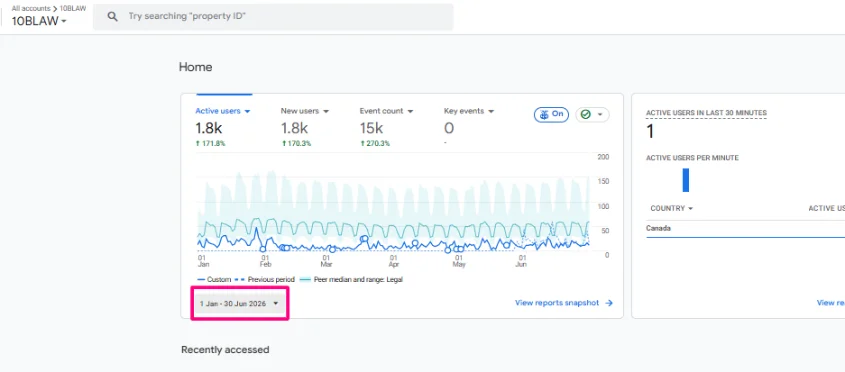The height and width of the screenshot is (372, 845).
Task: Click the 171.8% Active users change
Action: click(x=210, y=144)
